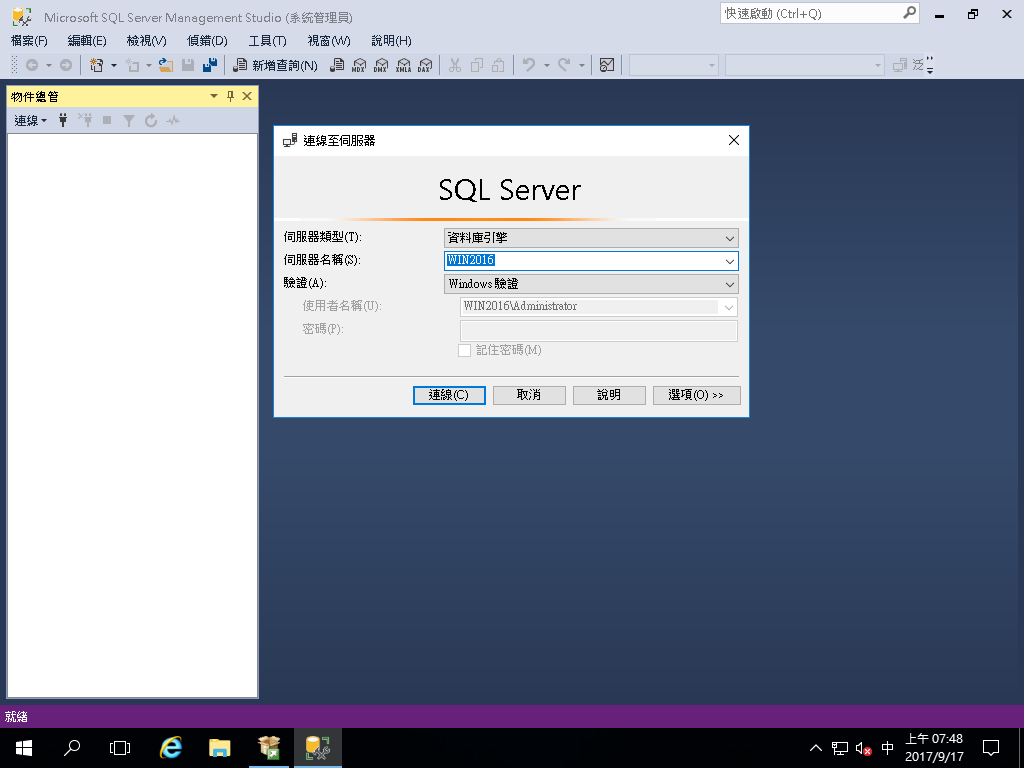
Task: Click Refresh icon in Object Explorer
Action: click(x=151, y=120)
